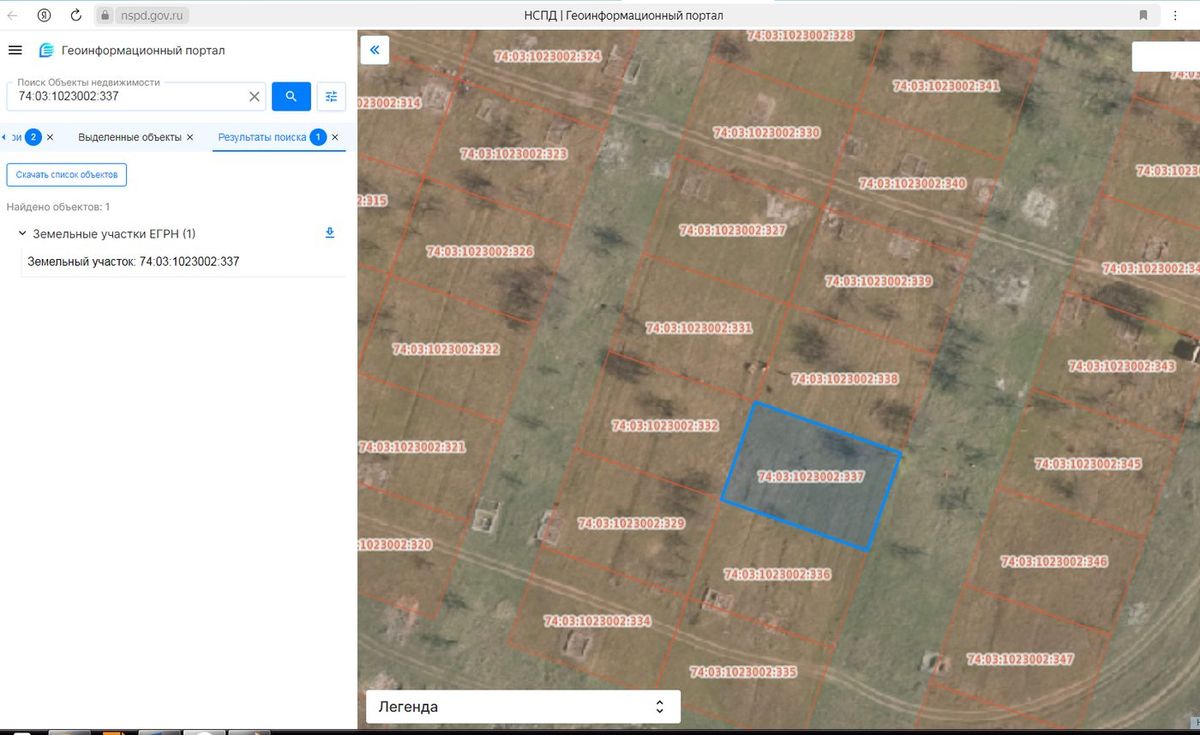Click parcel label 74:03:1023002:340 on map
Screen dimensions: 1200x735
(x=912, y=184)
